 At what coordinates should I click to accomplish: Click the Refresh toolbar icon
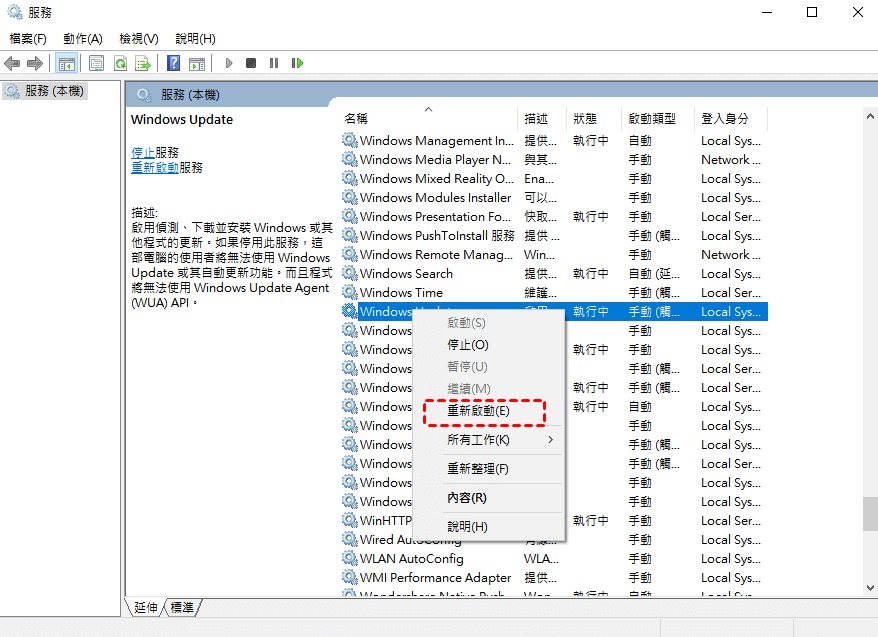[120, 64]
